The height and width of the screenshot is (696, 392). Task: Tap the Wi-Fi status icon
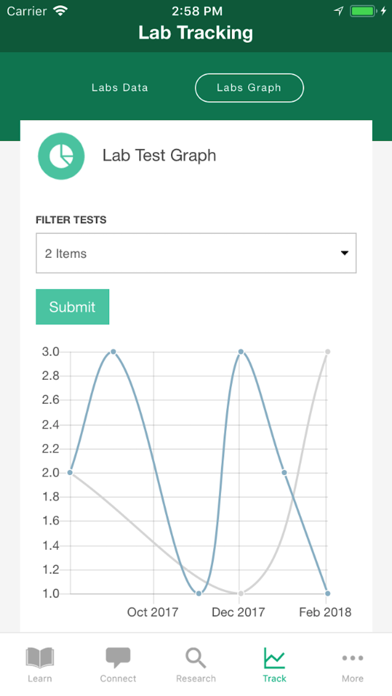click(x=60, y=11)
